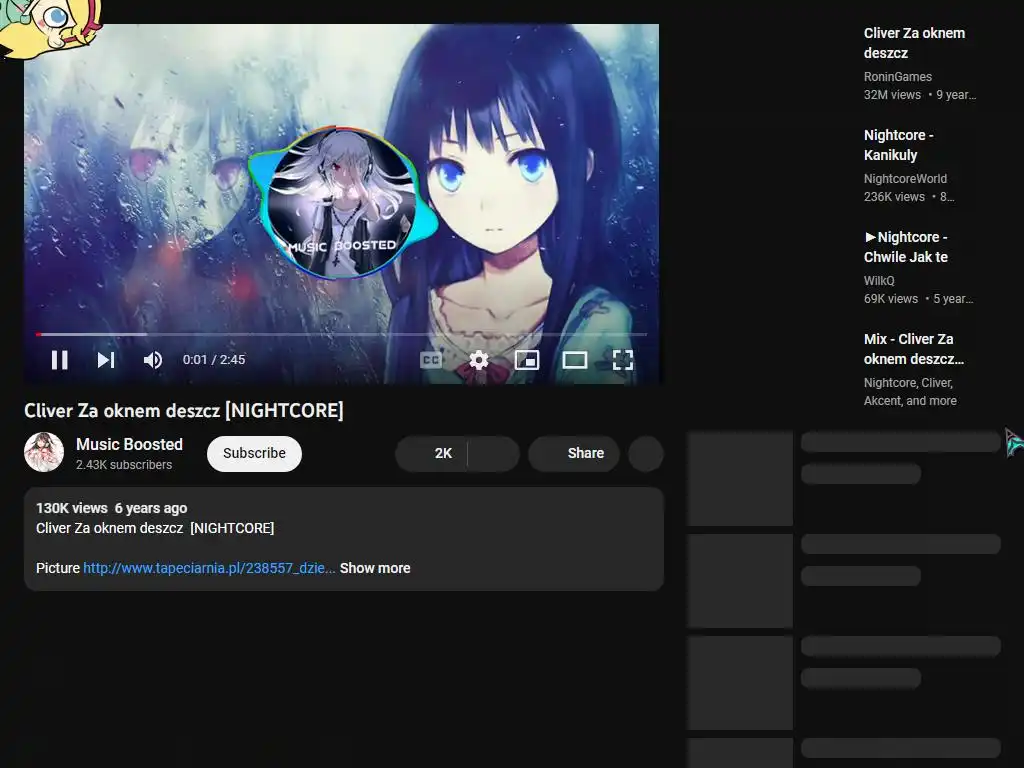Dislike the video

coord(494,453)
